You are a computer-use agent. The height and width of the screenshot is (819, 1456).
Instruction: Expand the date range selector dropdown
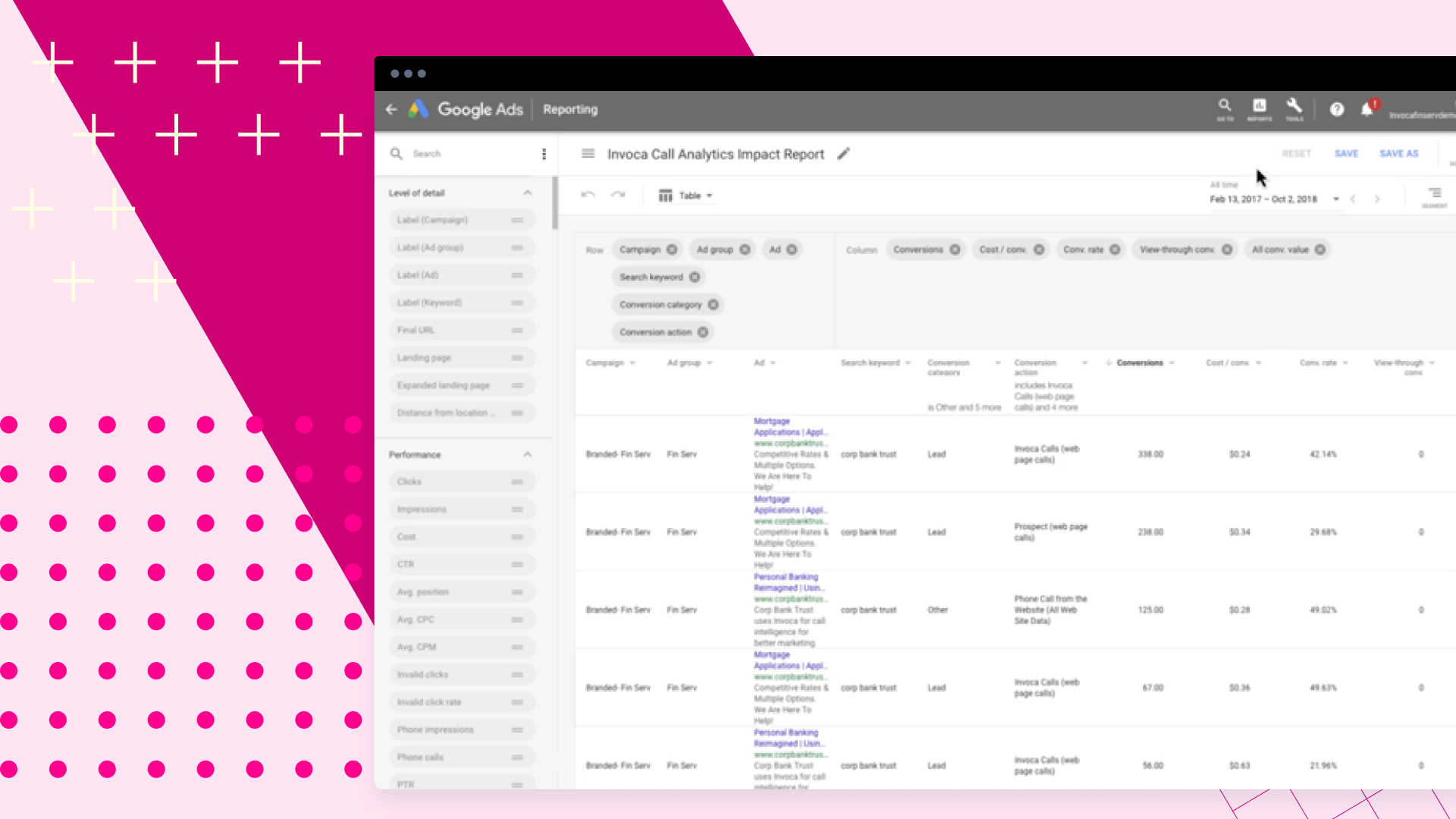point(1335,199)
